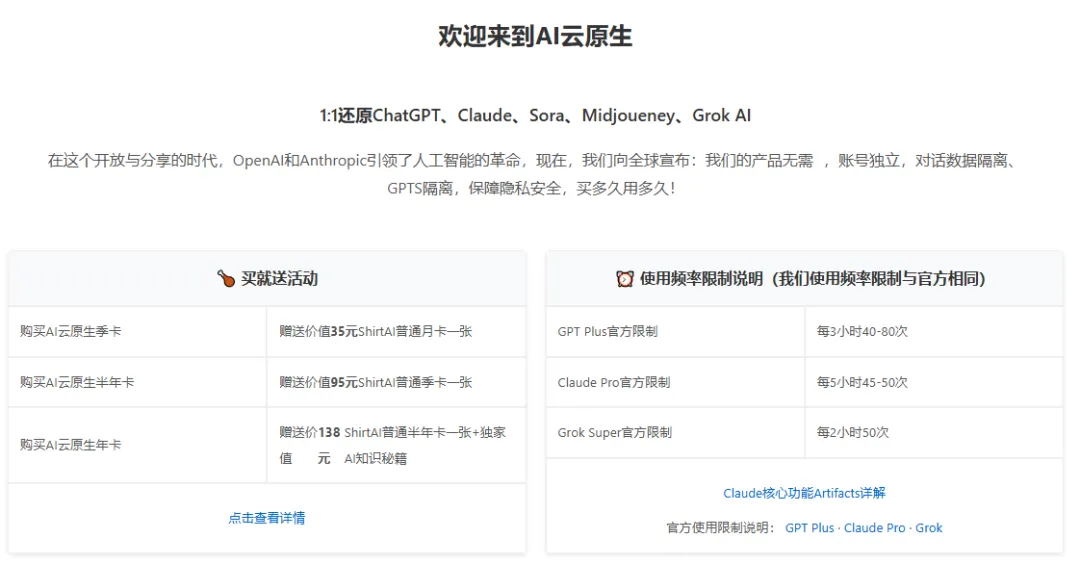Select the 欢迎来到AI云原生 heading
The width and height of the screenshot is (1080, 564).
coord(535,36)
